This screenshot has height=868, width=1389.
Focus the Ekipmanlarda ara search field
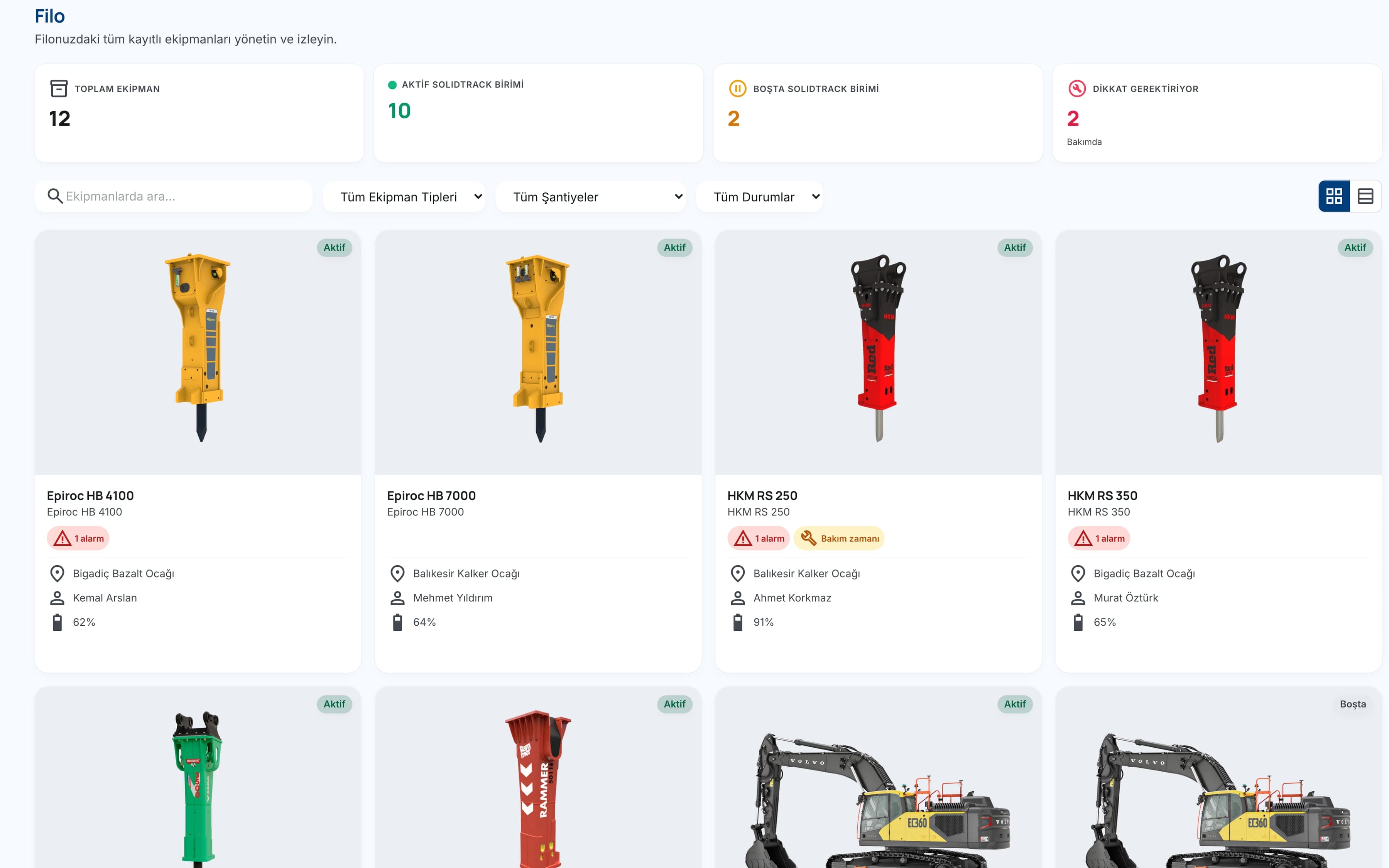click(173, 196)
